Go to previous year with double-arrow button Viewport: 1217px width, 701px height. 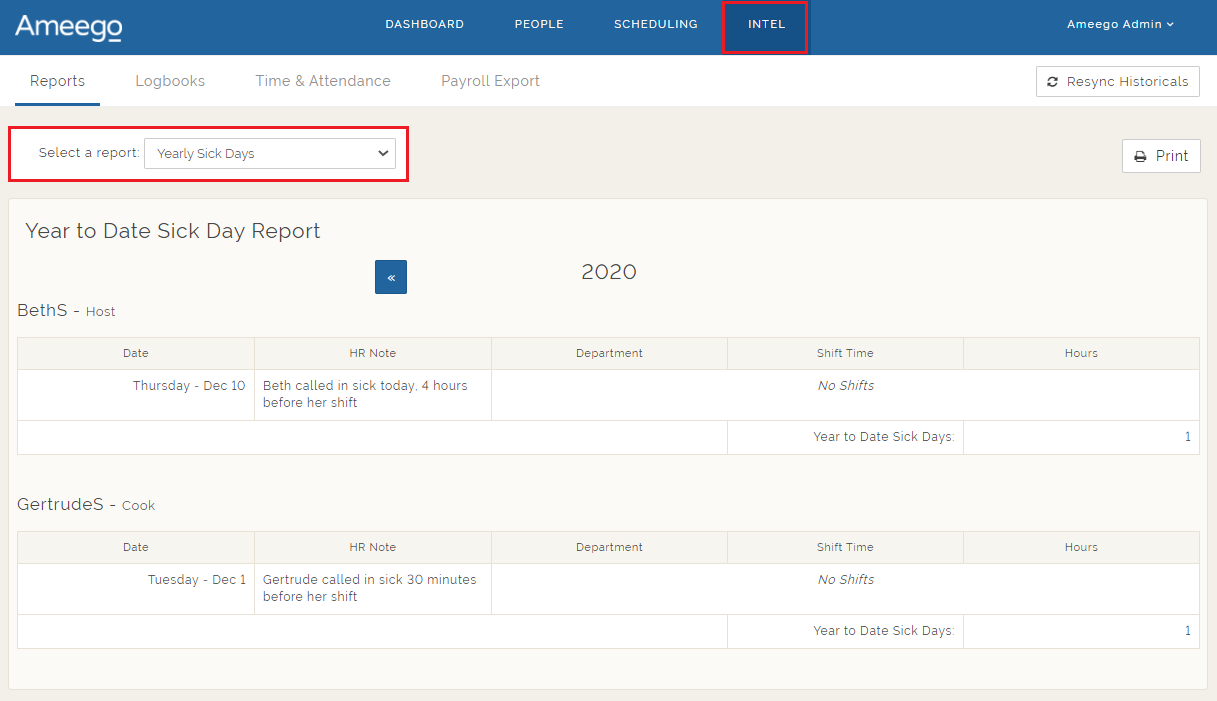(x=391, y=277)
